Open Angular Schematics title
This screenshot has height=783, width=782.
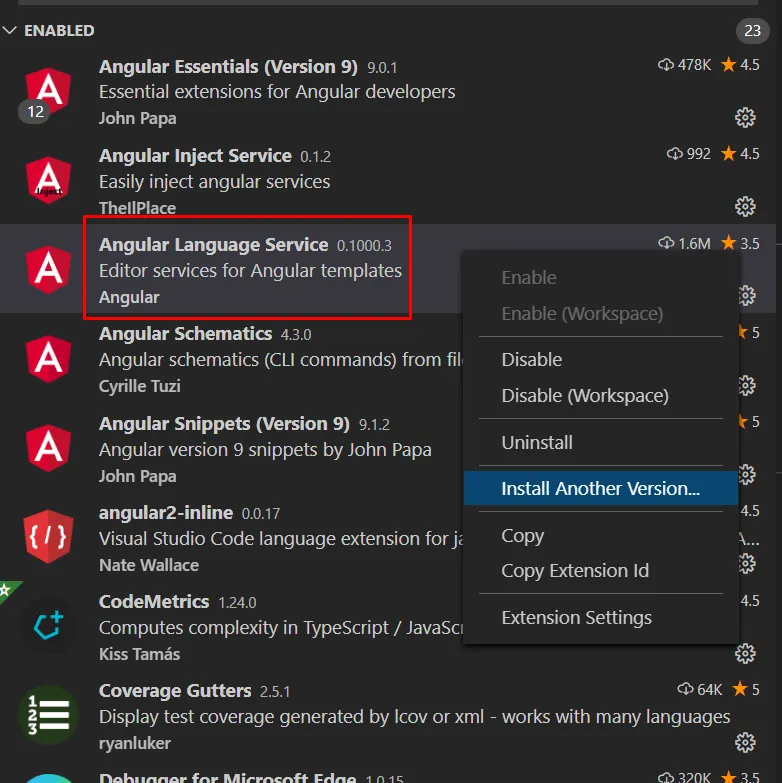185,334
